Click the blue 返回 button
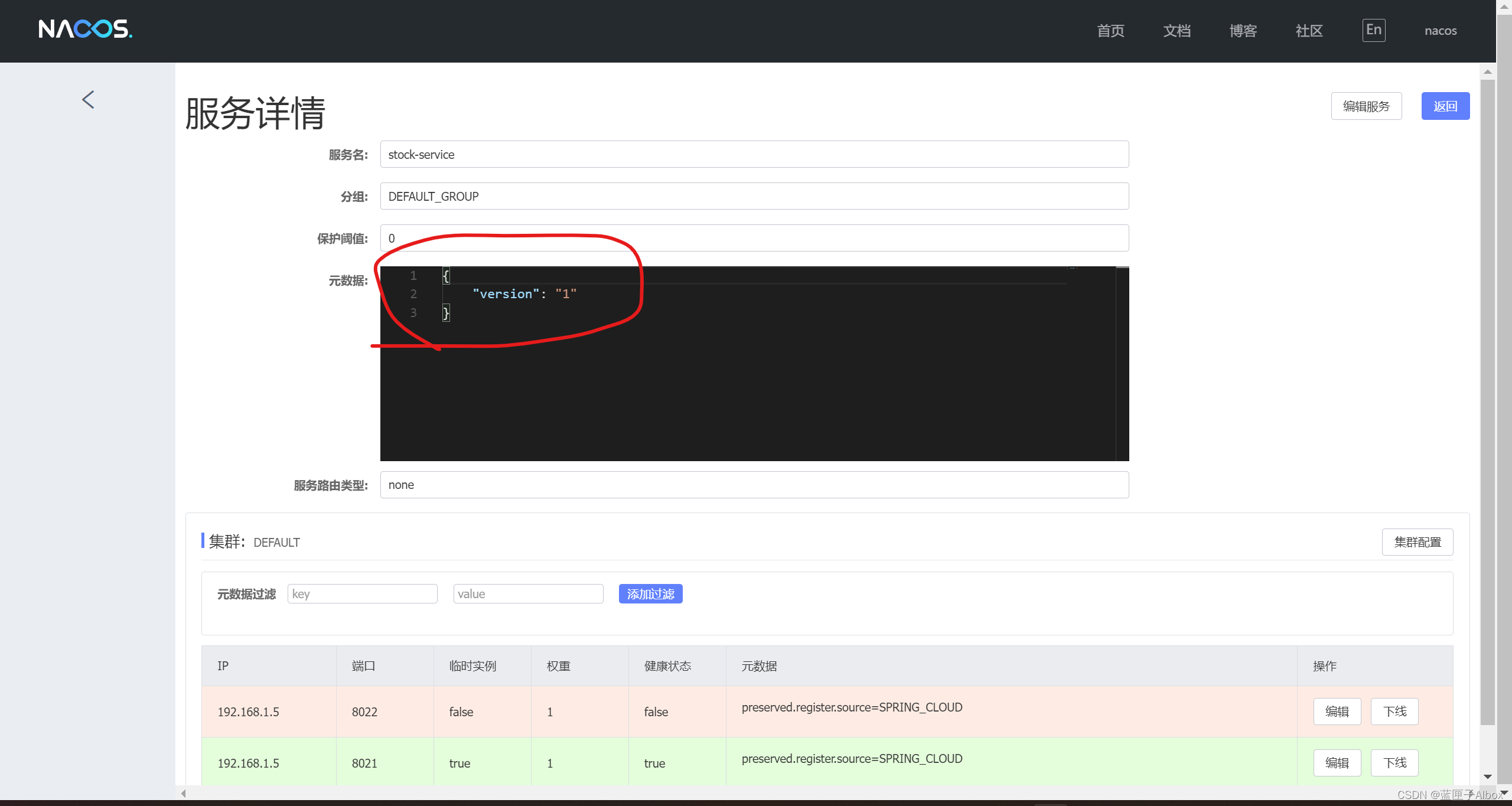 [x=1445, y=106]
